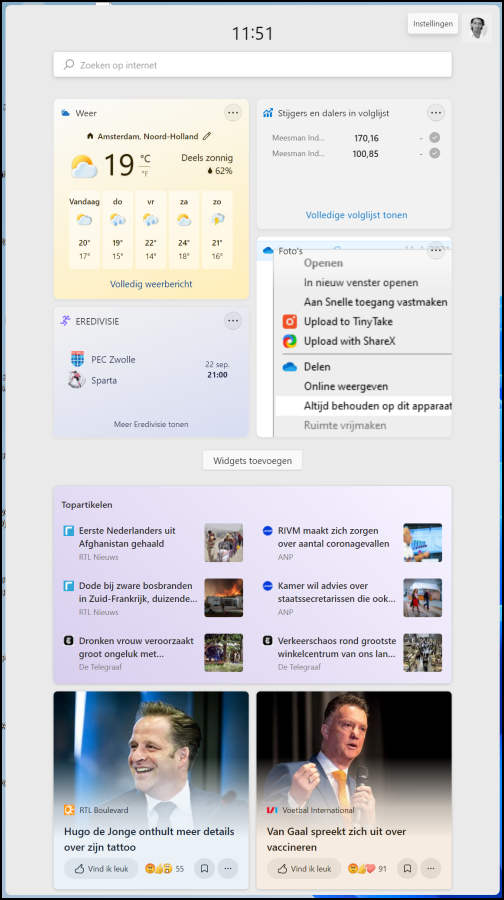
Task: Click the Sparta club logo
Action: (x=77, y=380)
